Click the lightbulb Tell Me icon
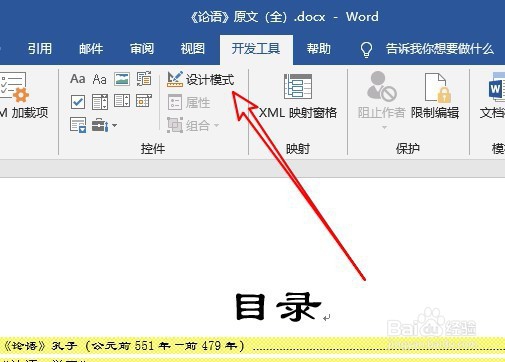Viewport: 505px width, 362px height. (366, 50)
